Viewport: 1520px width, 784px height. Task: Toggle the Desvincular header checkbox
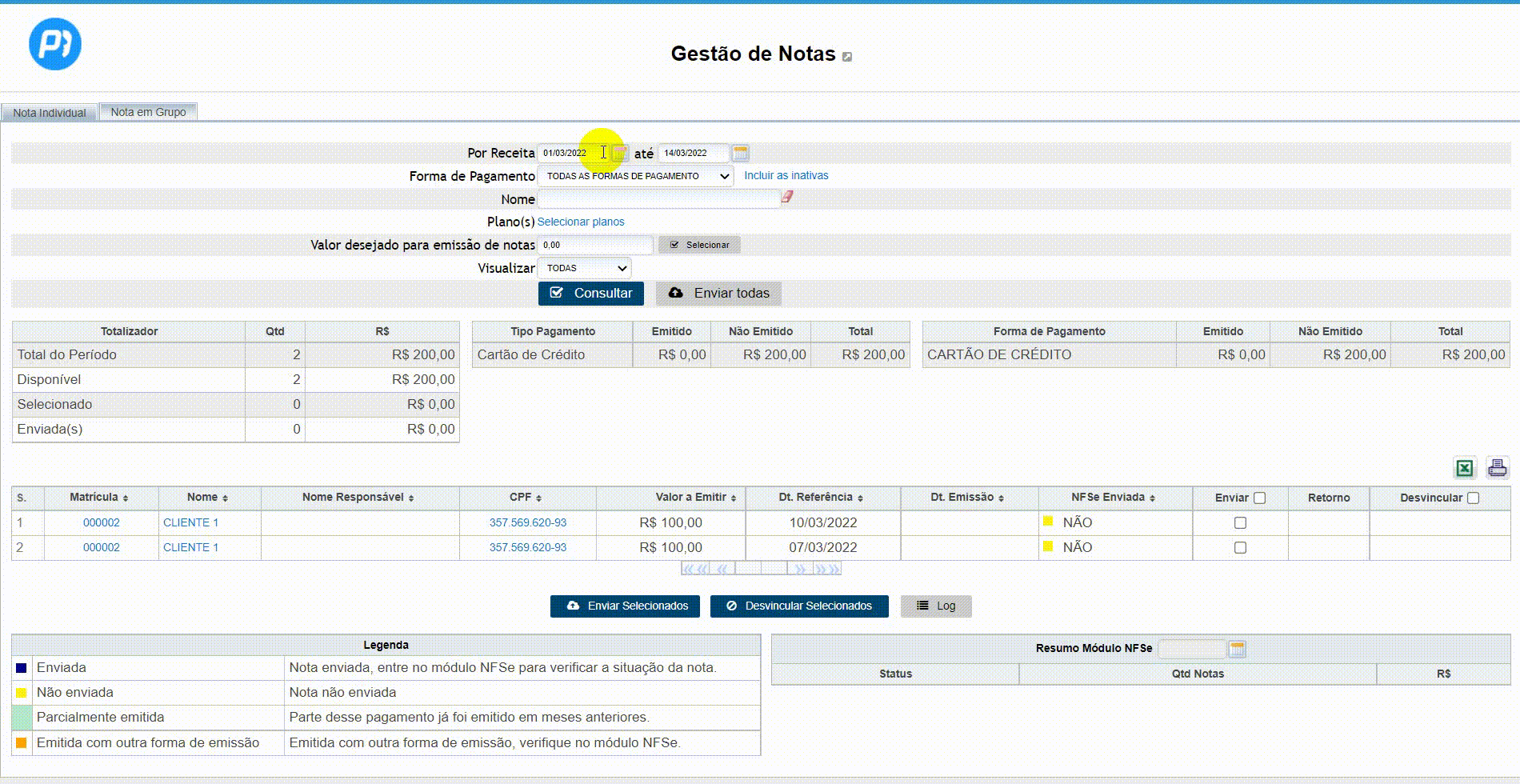1474,498
